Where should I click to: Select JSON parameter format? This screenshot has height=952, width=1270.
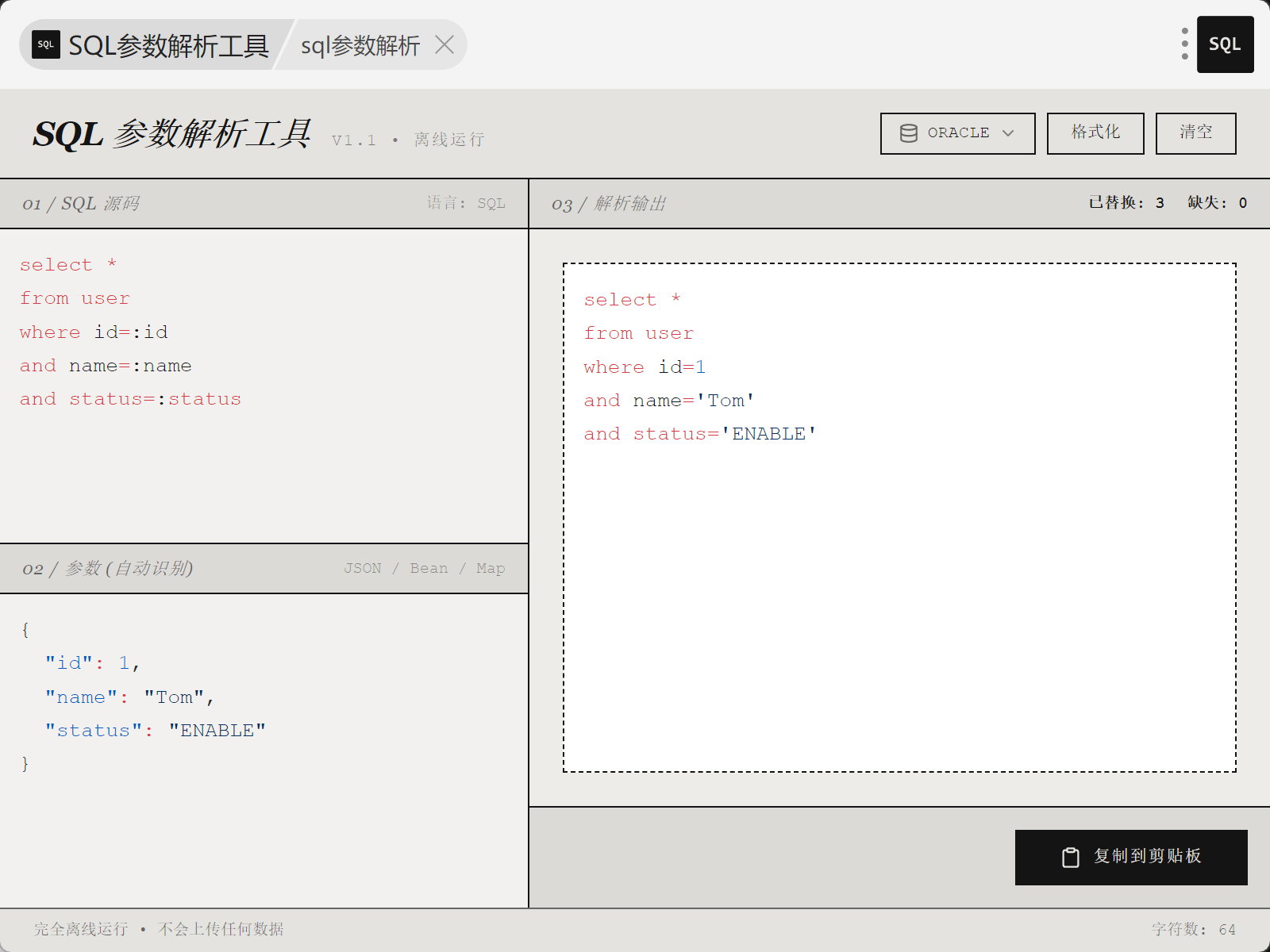(363, 569)
